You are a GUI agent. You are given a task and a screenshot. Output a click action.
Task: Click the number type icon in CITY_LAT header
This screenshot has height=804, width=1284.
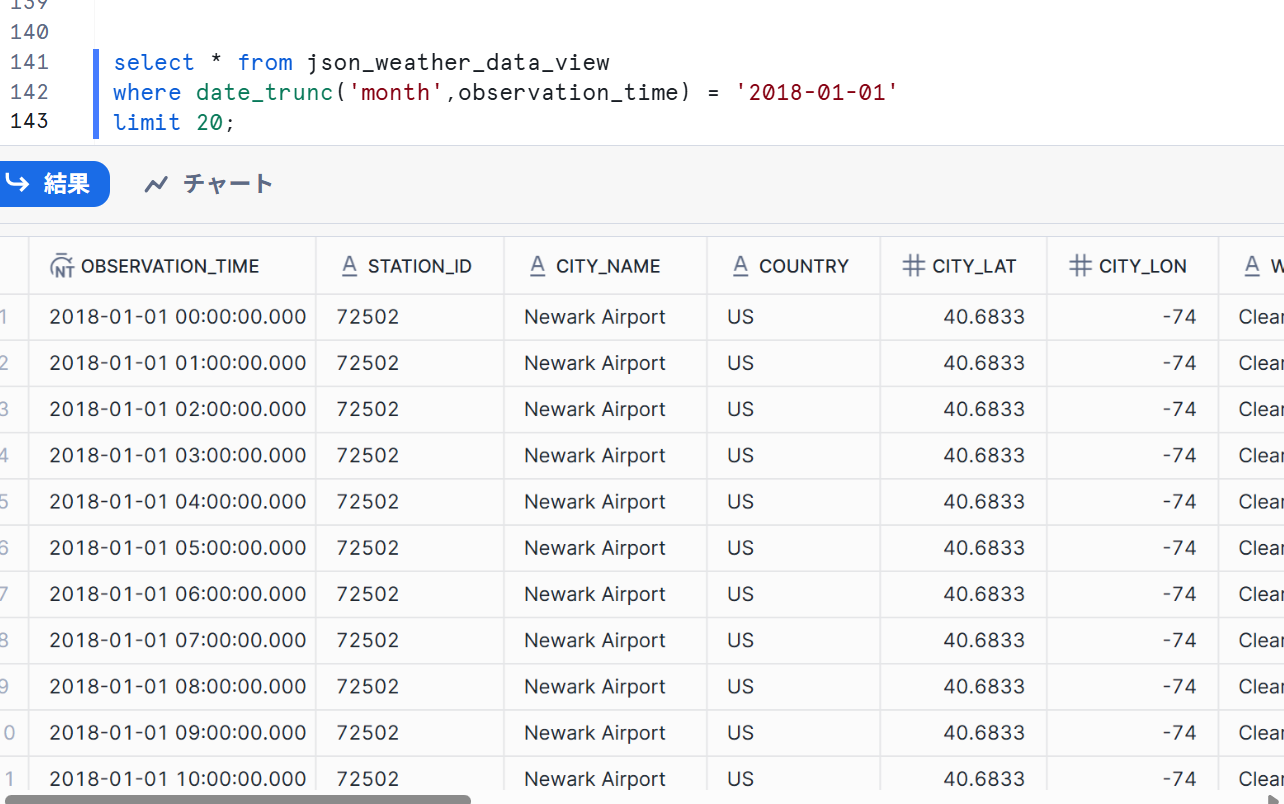pos(913,266)
